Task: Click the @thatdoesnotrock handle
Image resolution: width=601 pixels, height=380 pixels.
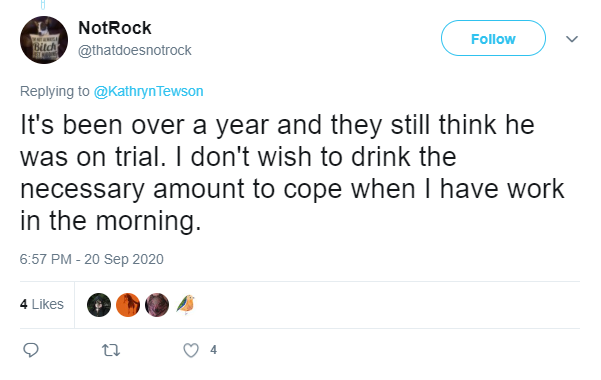Action: pos(135,50)
